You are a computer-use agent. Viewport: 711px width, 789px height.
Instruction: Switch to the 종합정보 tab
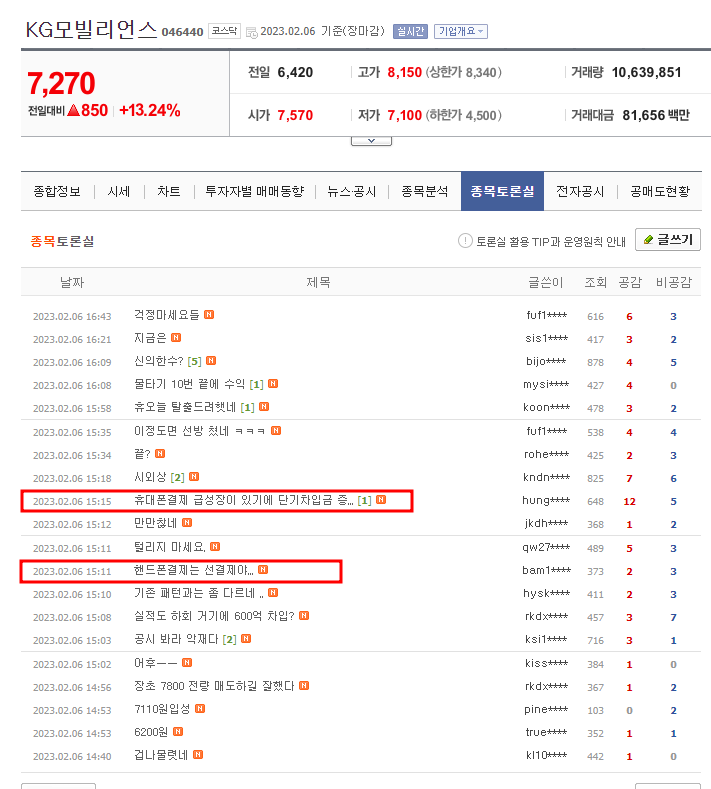click(57, 191)
